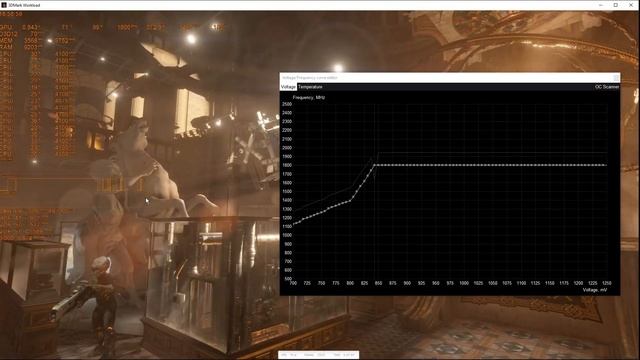Click the 1000 frequency axis value
The width and height of the screenshot is (640, 360).
[287, 235]
